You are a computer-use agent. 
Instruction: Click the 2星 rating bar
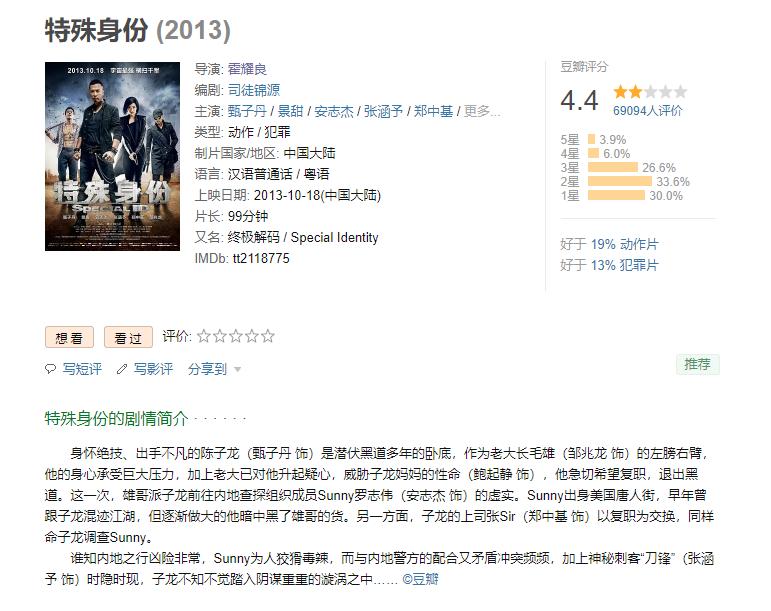620,181
